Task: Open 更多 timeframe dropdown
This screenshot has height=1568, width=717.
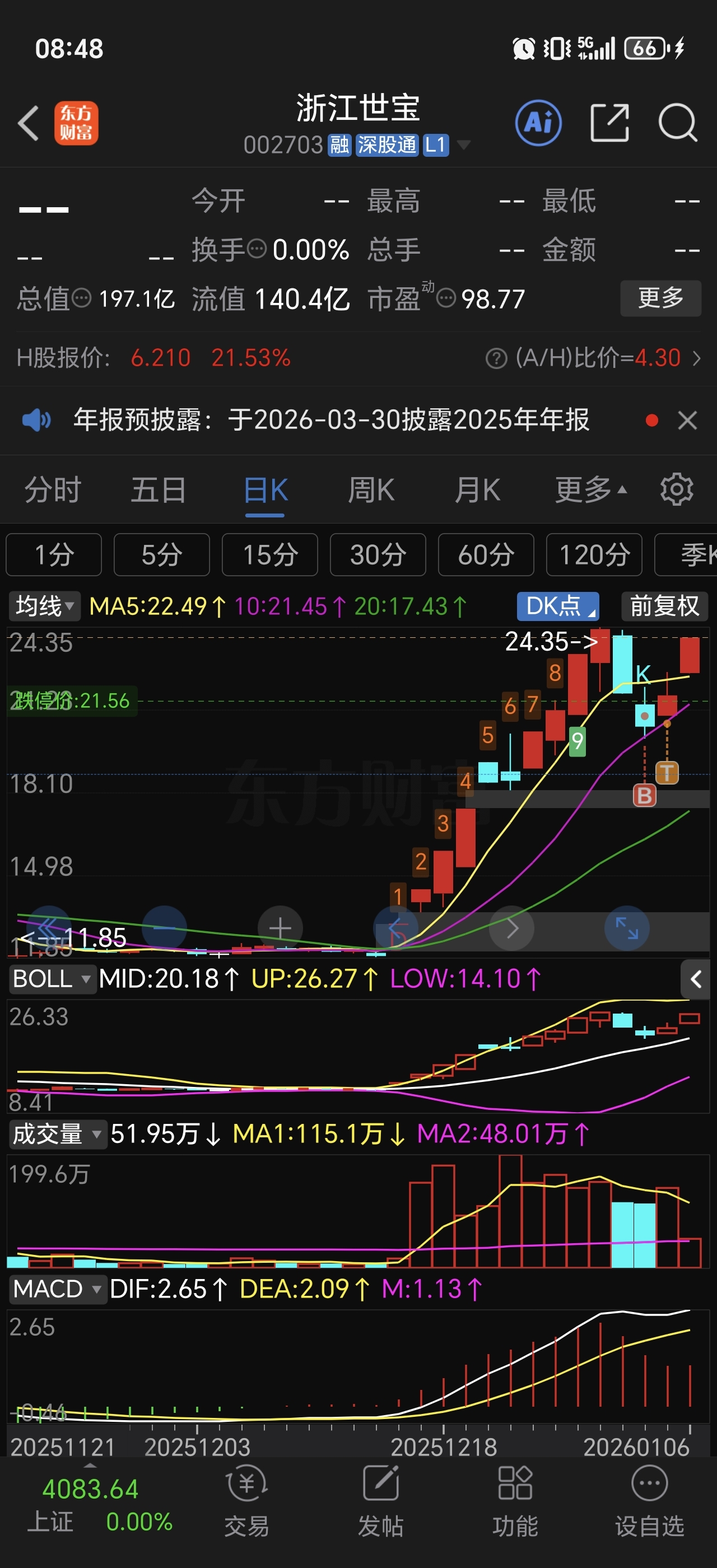Action: (x=590, y=489)
